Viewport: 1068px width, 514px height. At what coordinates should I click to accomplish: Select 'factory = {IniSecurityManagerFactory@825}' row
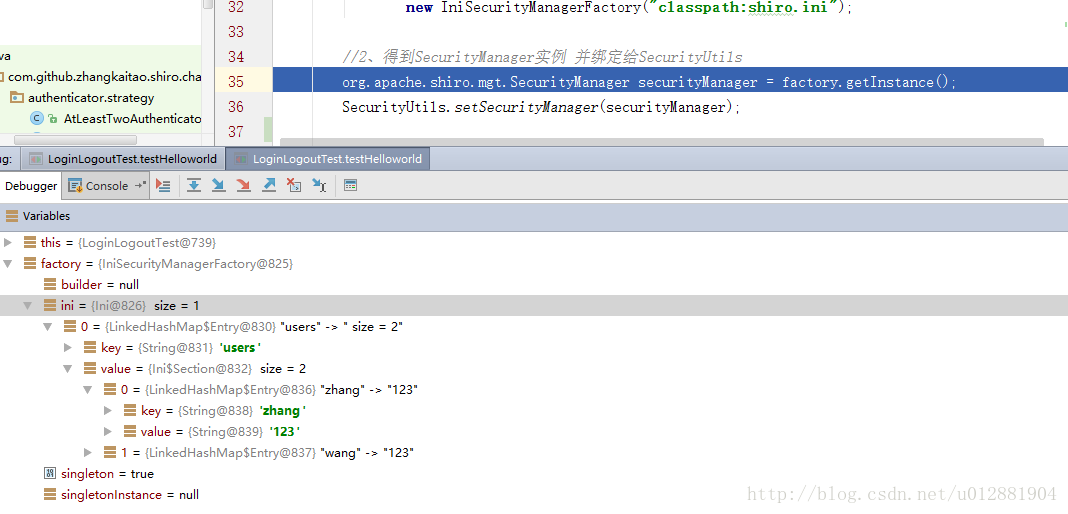534,263
